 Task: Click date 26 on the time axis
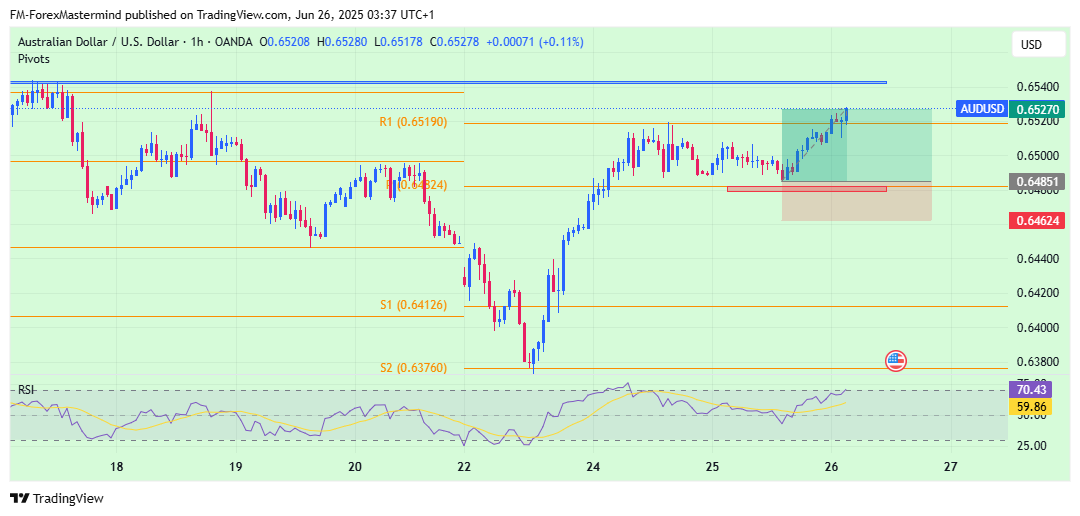[x=831, y=466]
